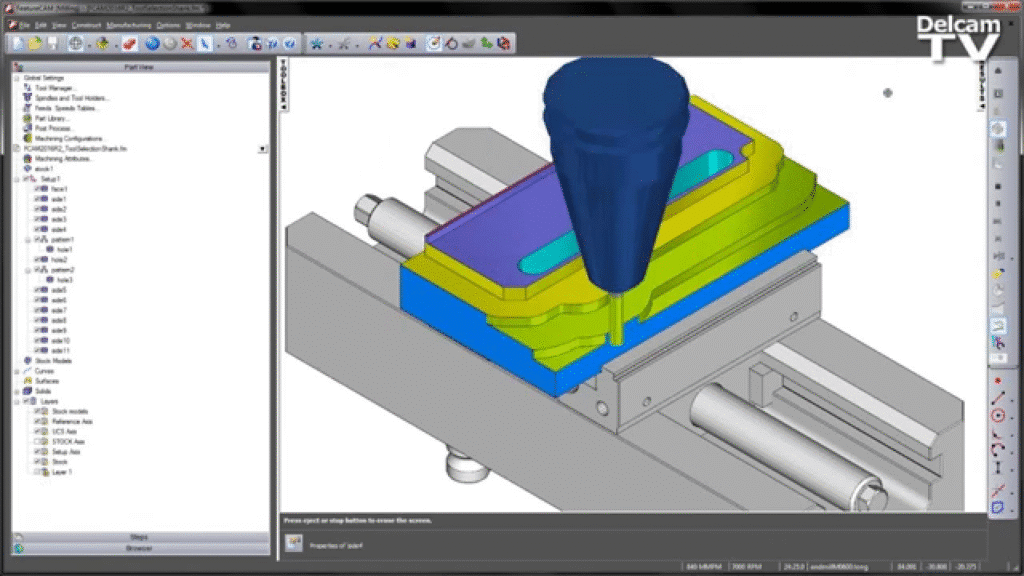Collapse the Setup1 tree branch
Viewport: 1024px width, 576px height.
pos(16,178)
